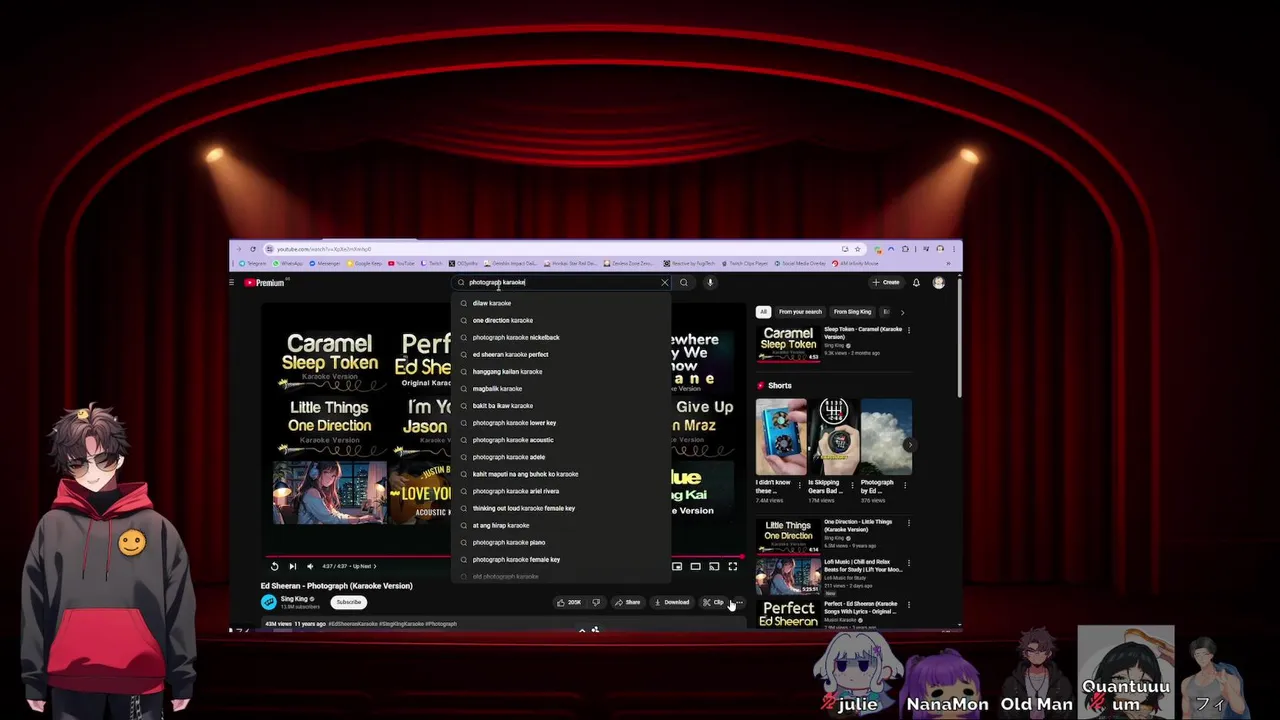The image size is (1280, 720).
Task: Select suggestion 'bakit ba ikaw karaoke'
Action: coord(560,405)
